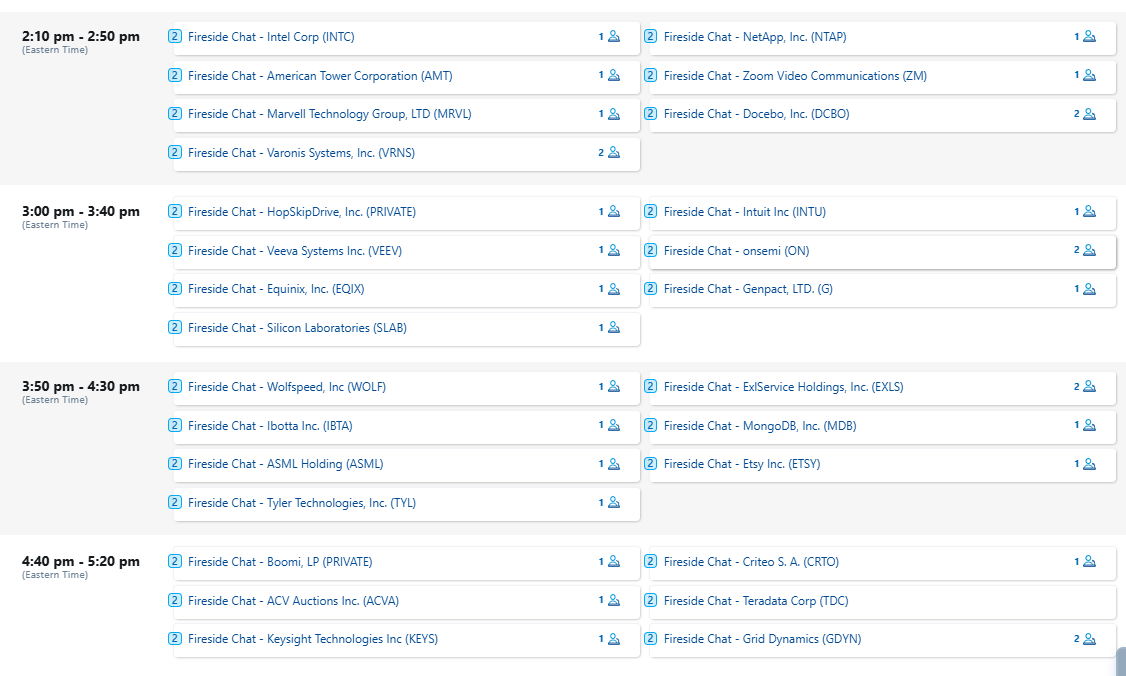The image size is (1126, 676).
Task: Click the attendee icon for ExlService Holdings (EXLS)
Action: tap(1089, 386)
